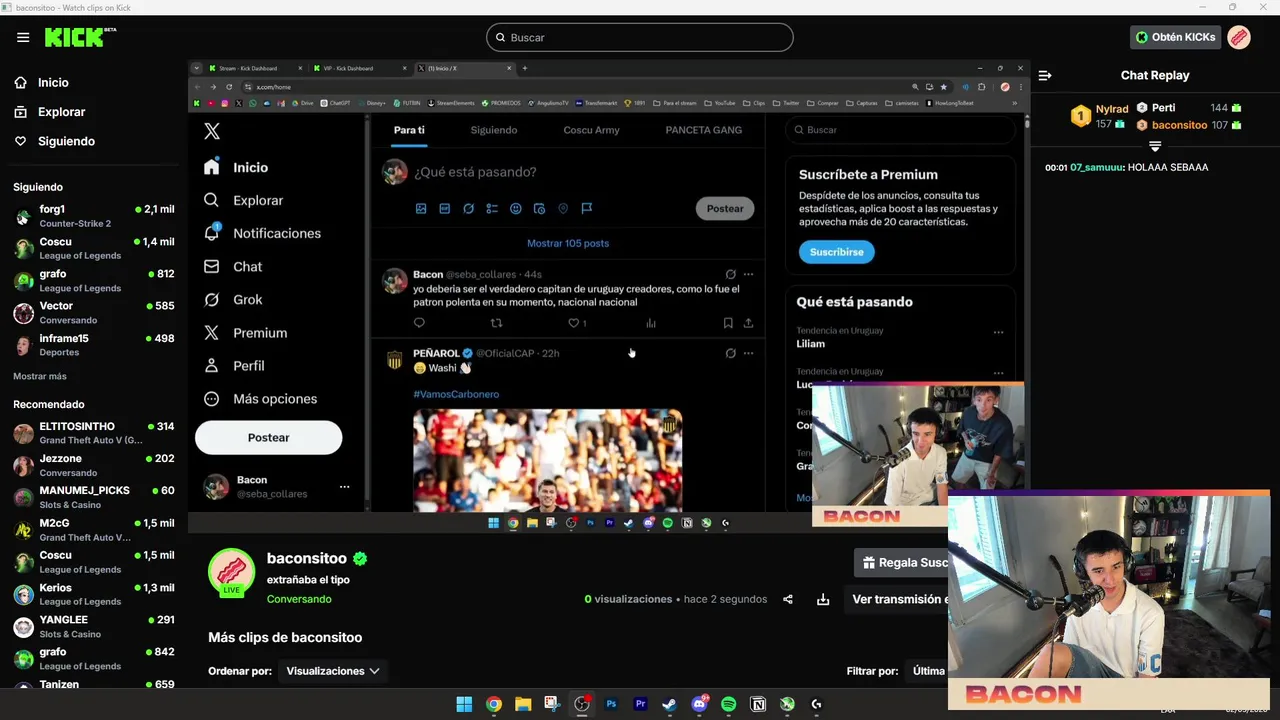This screenshot has height=720, width=1280.
Task: Expand followed channels with Mostrar más
Action: (40, 376)
